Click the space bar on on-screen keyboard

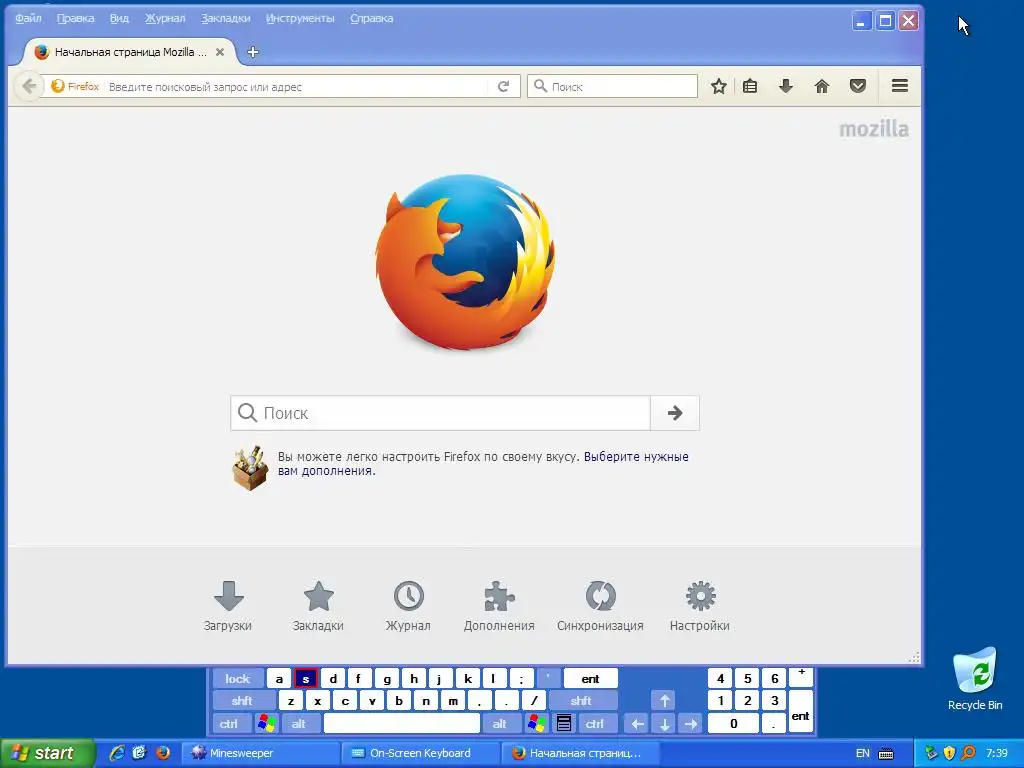pyautogui.click(x=402, y=724)
